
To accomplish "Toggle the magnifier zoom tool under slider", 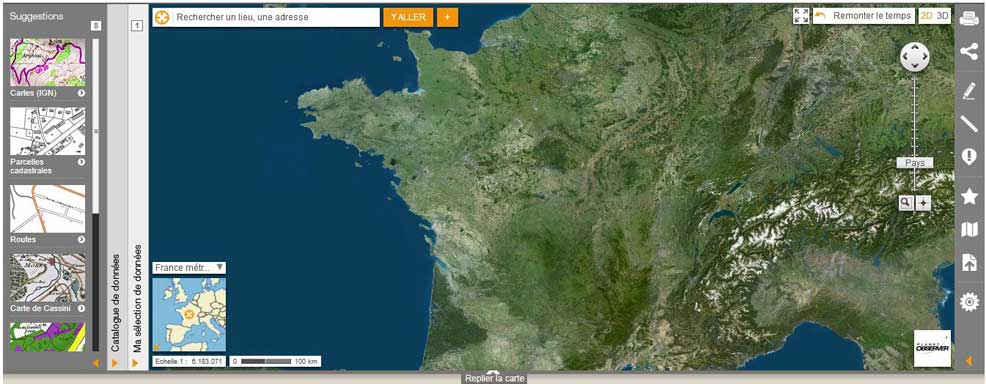I will pyautogui.click(x=906, y=202).
